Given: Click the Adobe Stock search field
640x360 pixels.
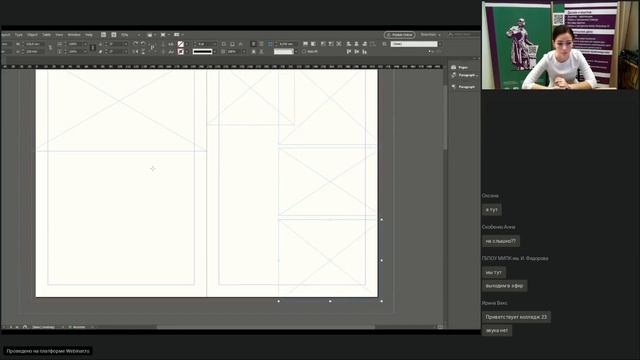Looking at the screenshot, I should [x=464, y=35].
